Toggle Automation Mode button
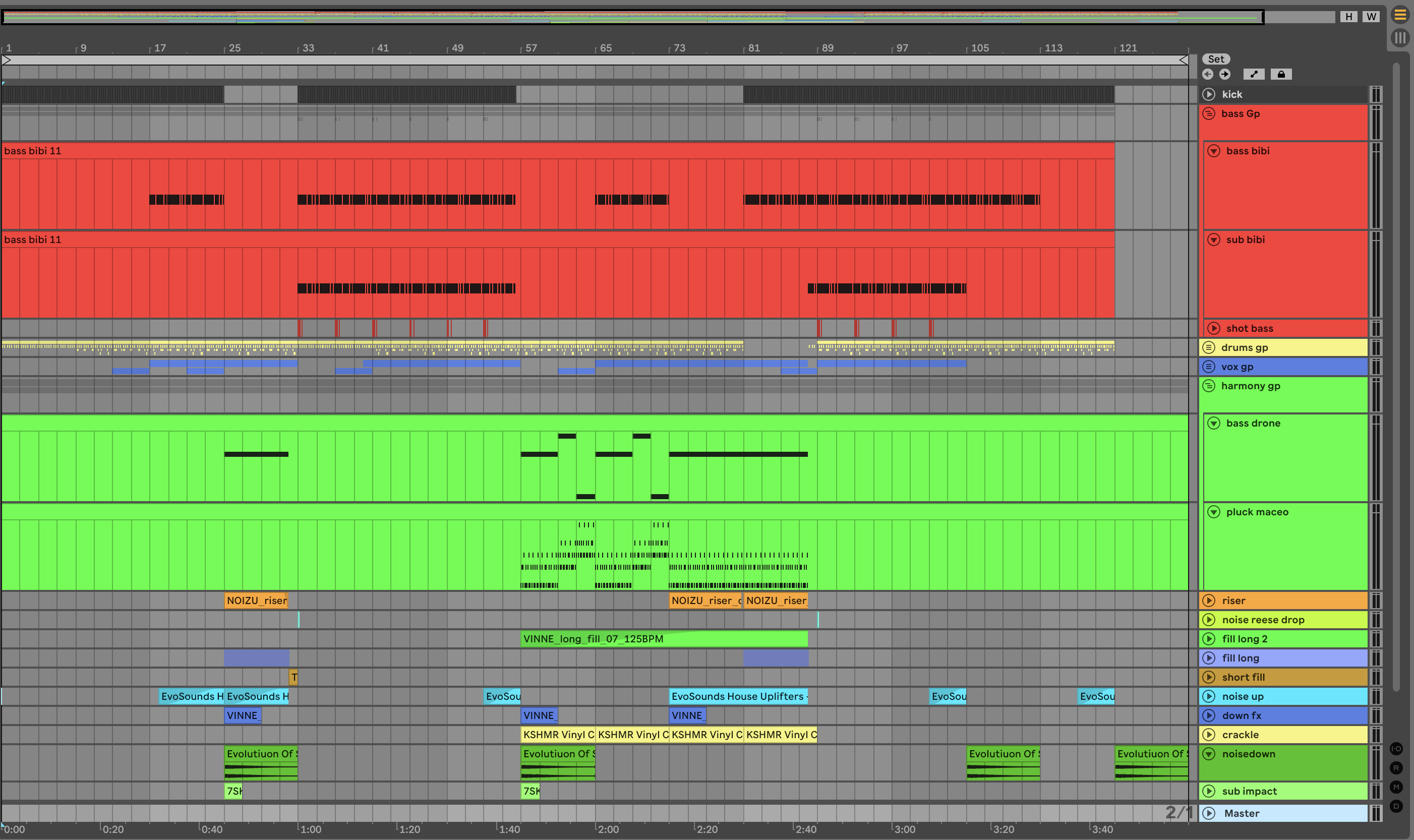This screenshot has height=840, width=1414. click(x=1253, y=74)
